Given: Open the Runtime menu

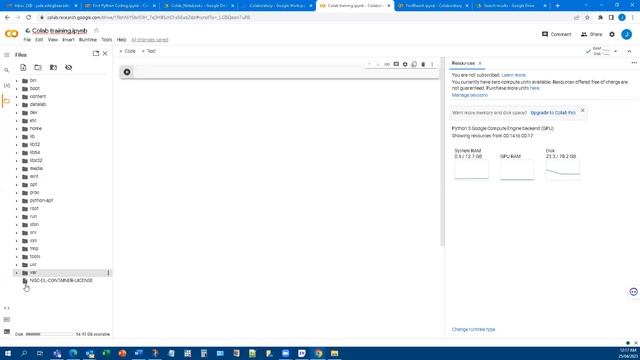Looking at the screenshot, I should point(88,40).
